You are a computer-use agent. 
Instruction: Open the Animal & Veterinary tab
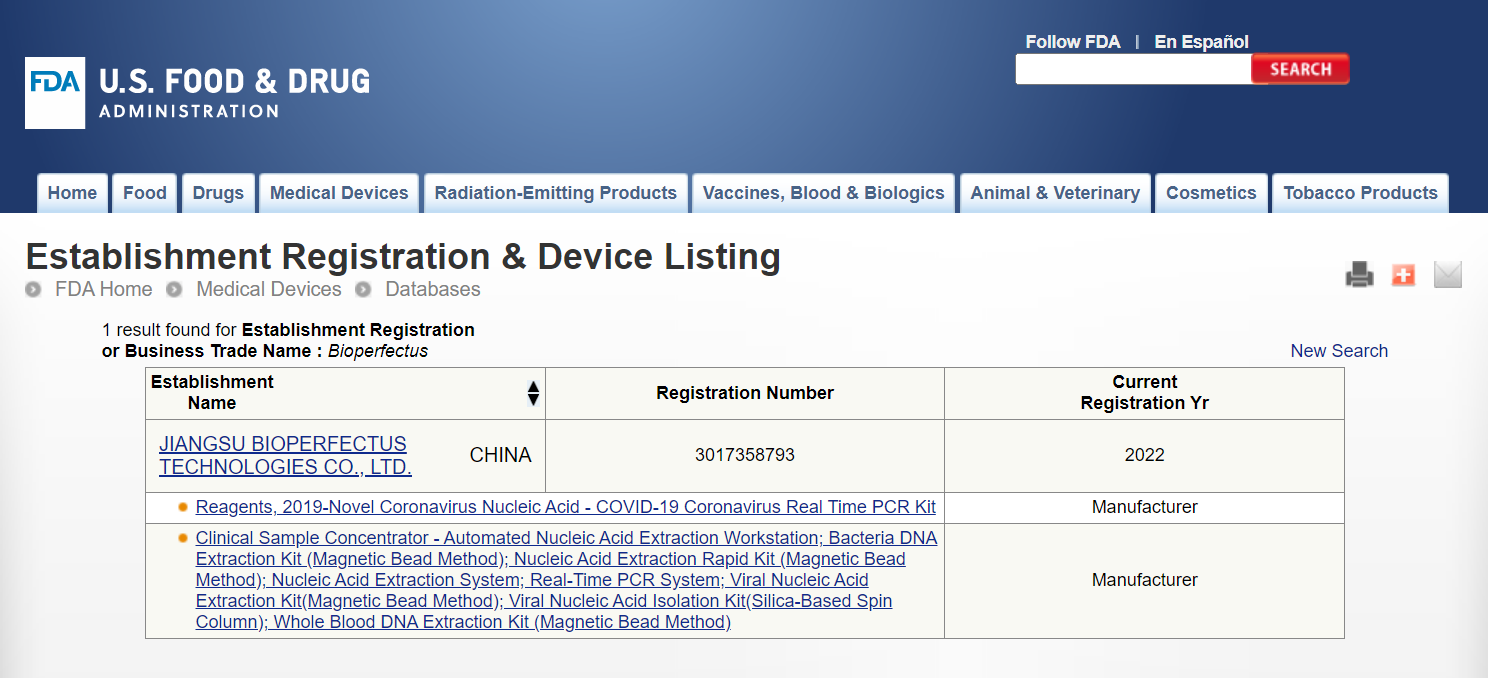pyautogui.click(x=1055, y=193)
